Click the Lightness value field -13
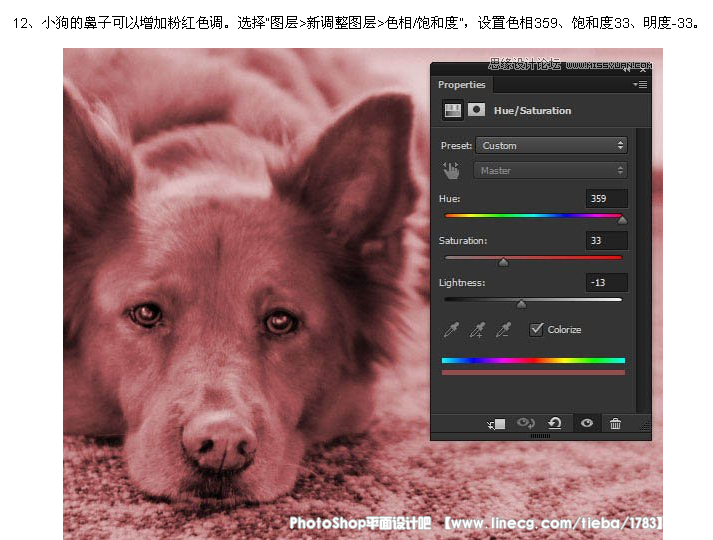 click(x=606, y=282)
